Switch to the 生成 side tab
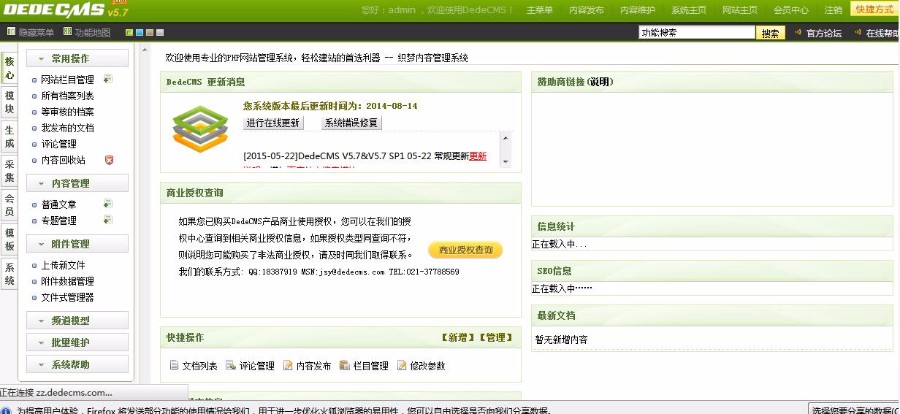The image size is (900, 414). pyautogui.click(x=10, y=137)
